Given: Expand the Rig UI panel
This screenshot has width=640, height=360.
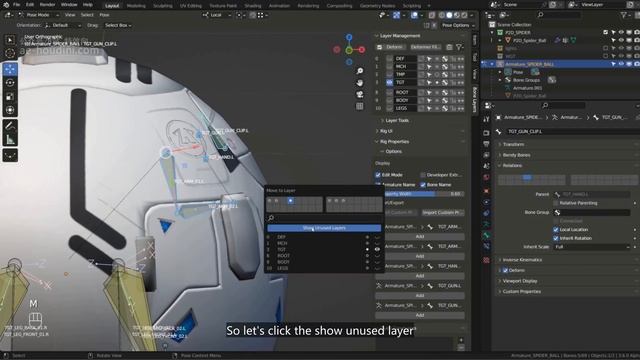Looking at the screenshot, I should 386,131.
